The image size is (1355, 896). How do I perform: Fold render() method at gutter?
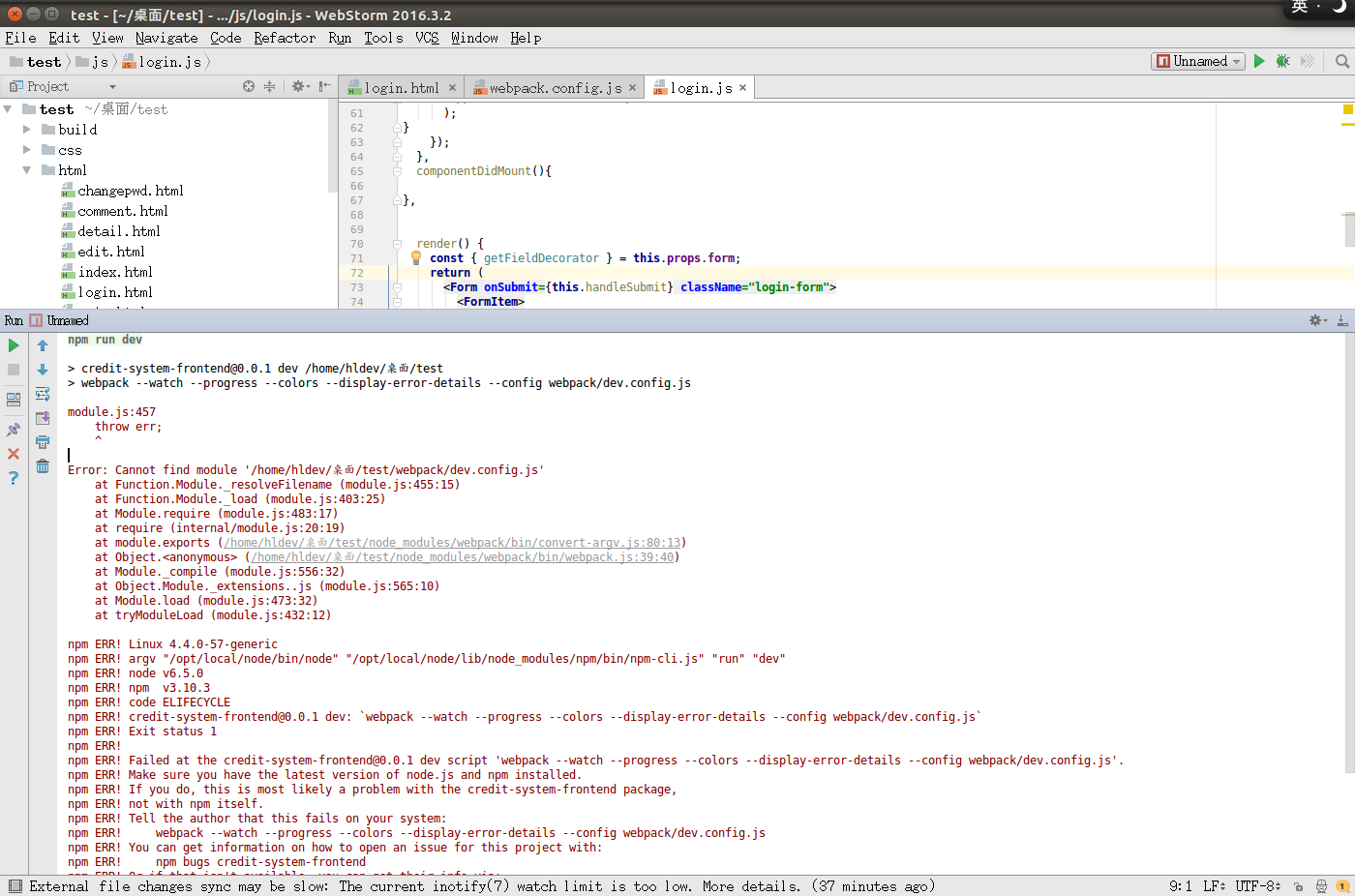tap(397, 244)
